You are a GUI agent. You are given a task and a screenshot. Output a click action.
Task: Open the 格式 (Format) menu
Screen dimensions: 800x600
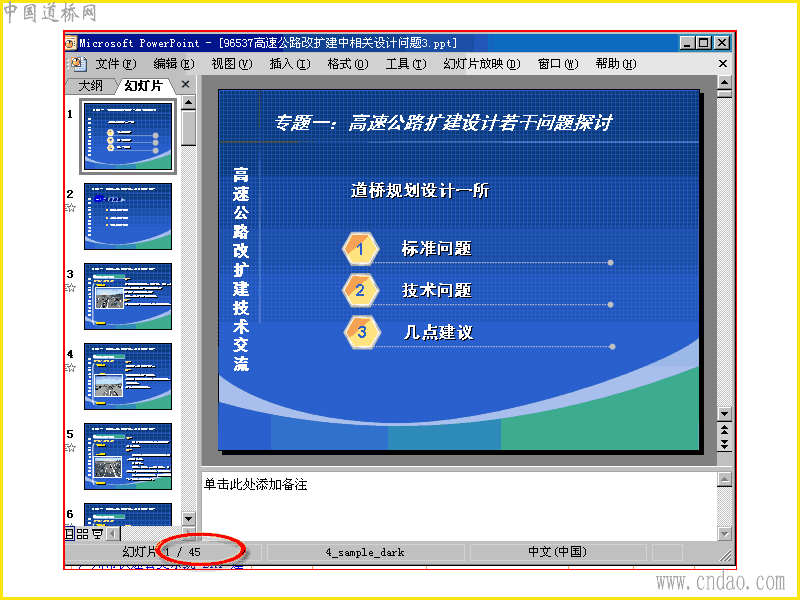click(x=347, y=64)
